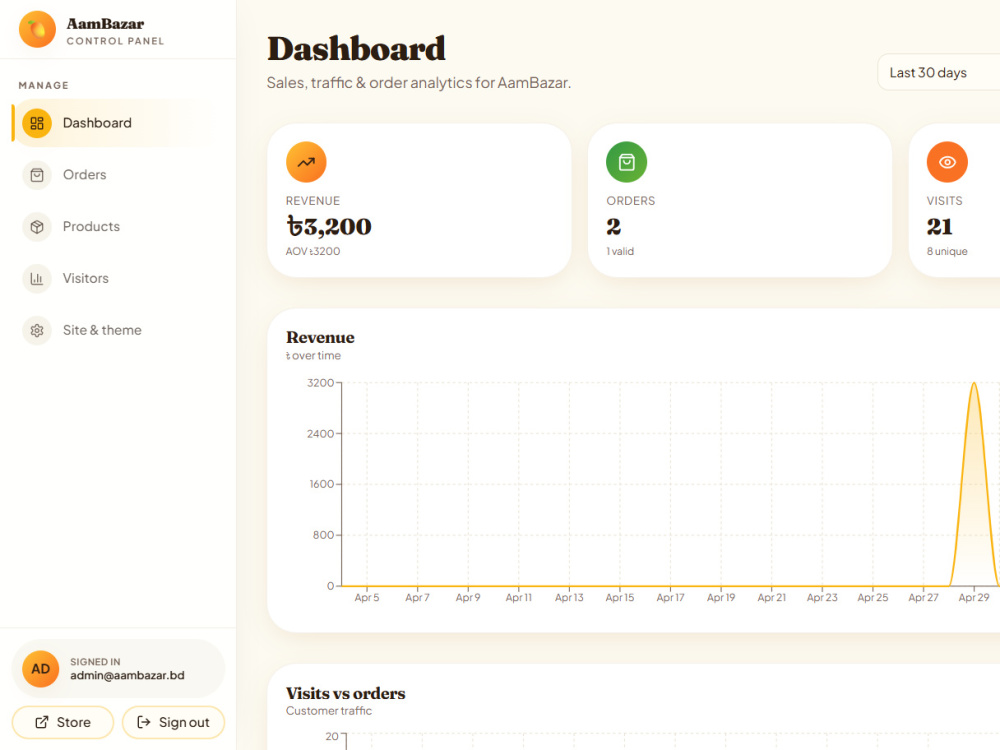Click the Orders shopping bag sidebar icon

(x=37, y=175)
